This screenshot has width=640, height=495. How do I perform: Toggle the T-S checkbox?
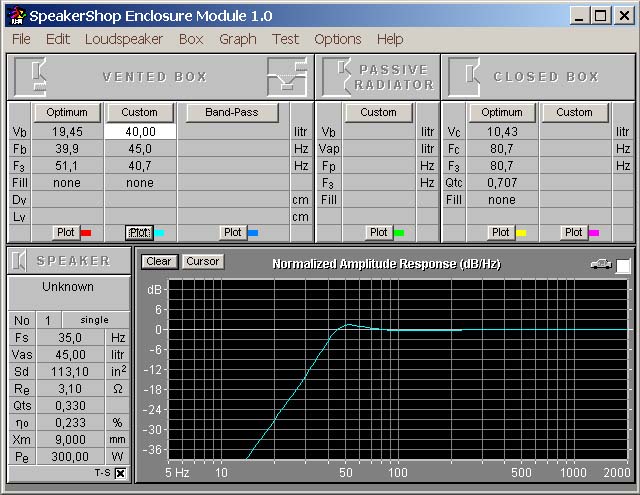pyautogui.click(x=120, y=473)
